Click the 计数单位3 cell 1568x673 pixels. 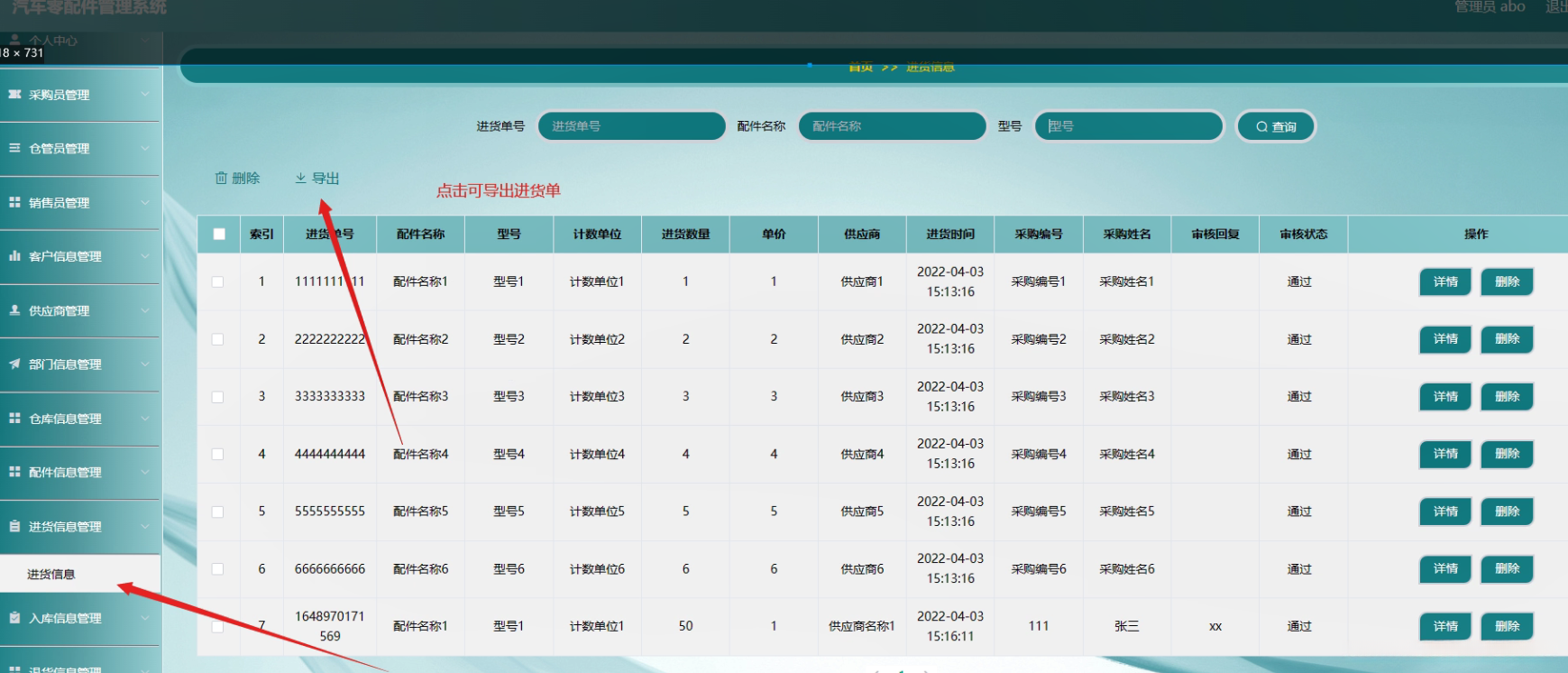(x=597, y=397)
